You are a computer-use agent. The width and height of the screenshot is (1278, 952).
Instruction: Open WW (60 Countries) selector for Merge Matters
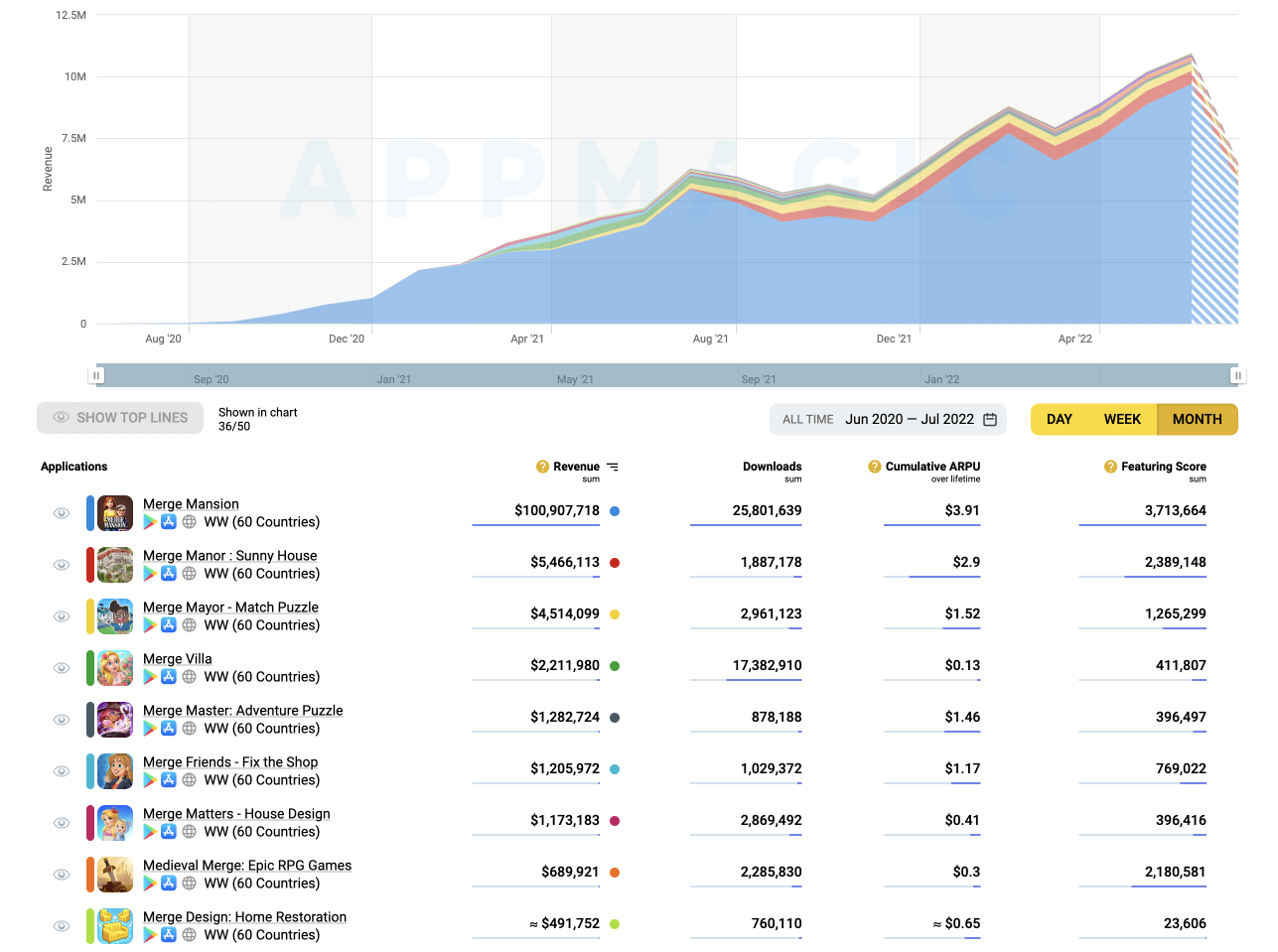pyautogui.click(x=262, y=832)
